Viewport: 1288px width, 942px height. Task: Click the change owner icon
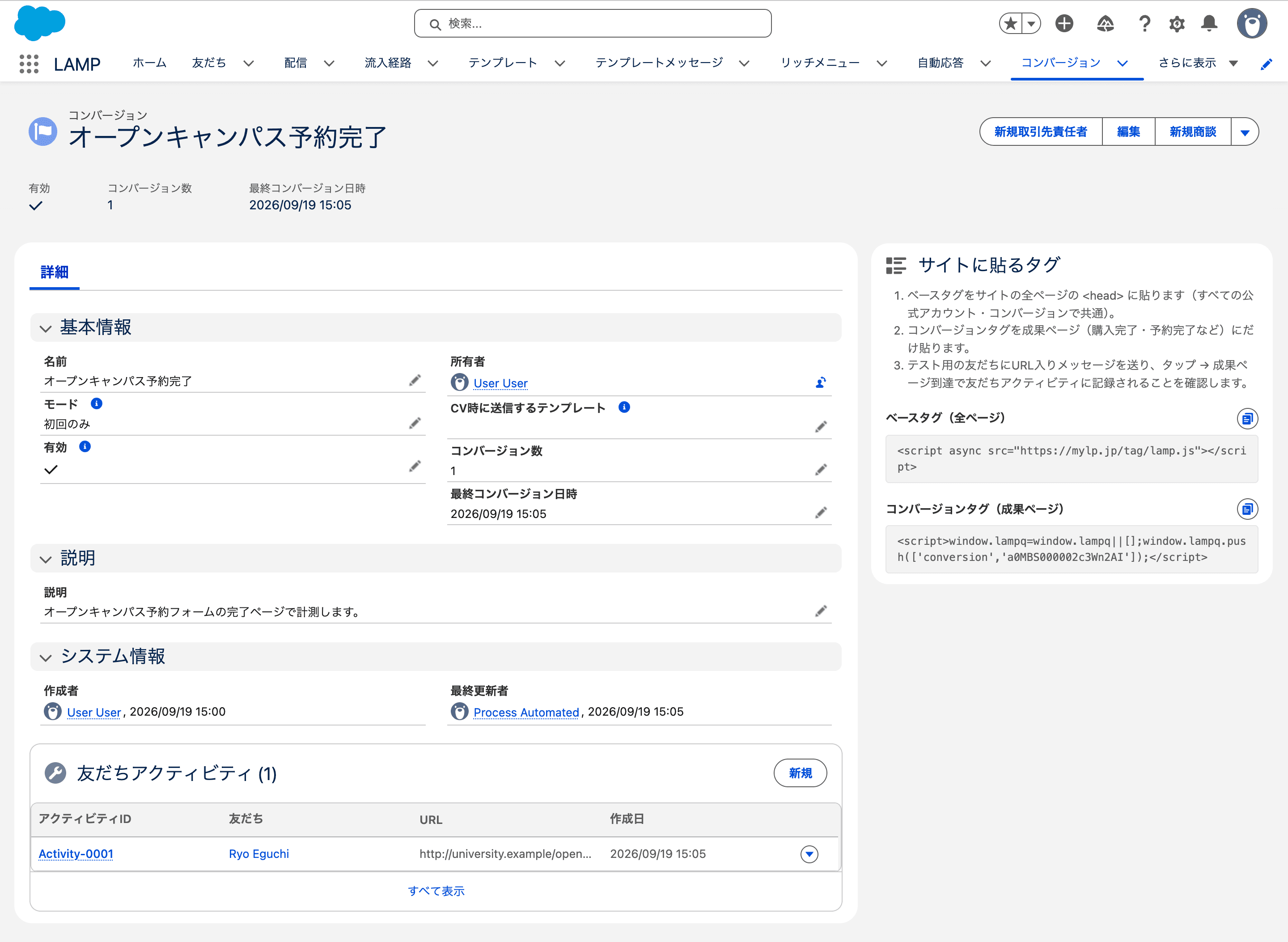821,382
